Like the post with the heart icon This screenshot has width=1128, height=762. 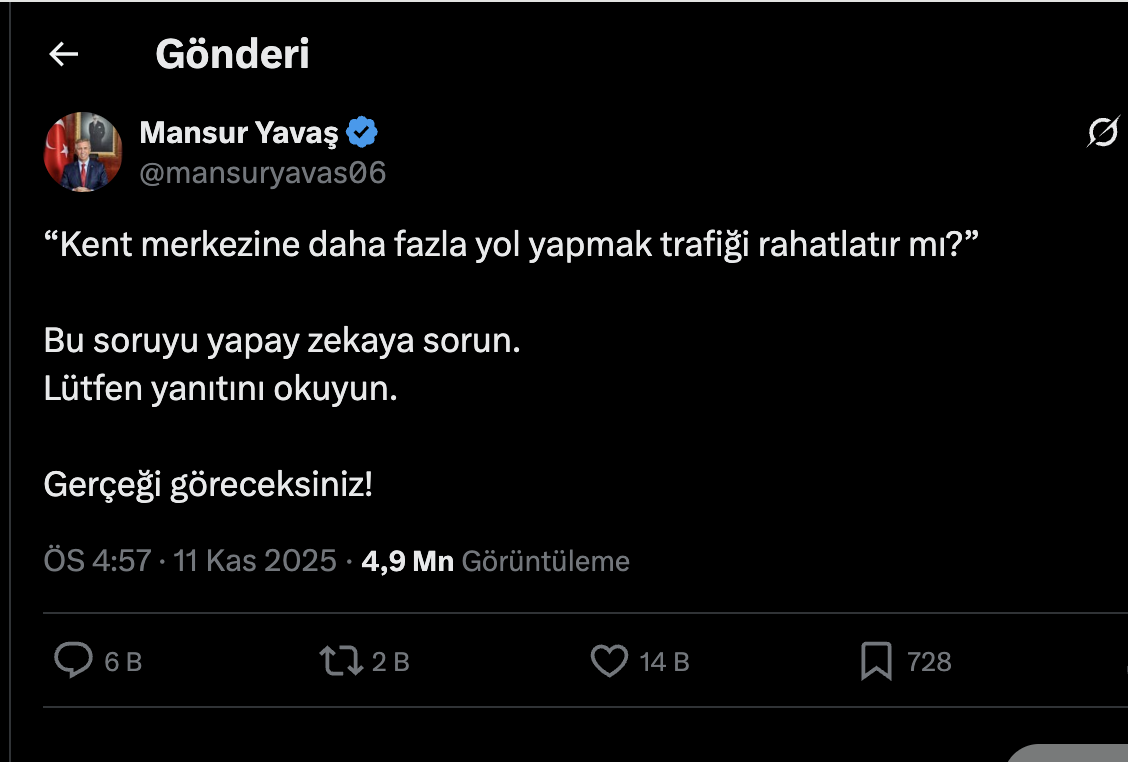click(x=609, y=661)
